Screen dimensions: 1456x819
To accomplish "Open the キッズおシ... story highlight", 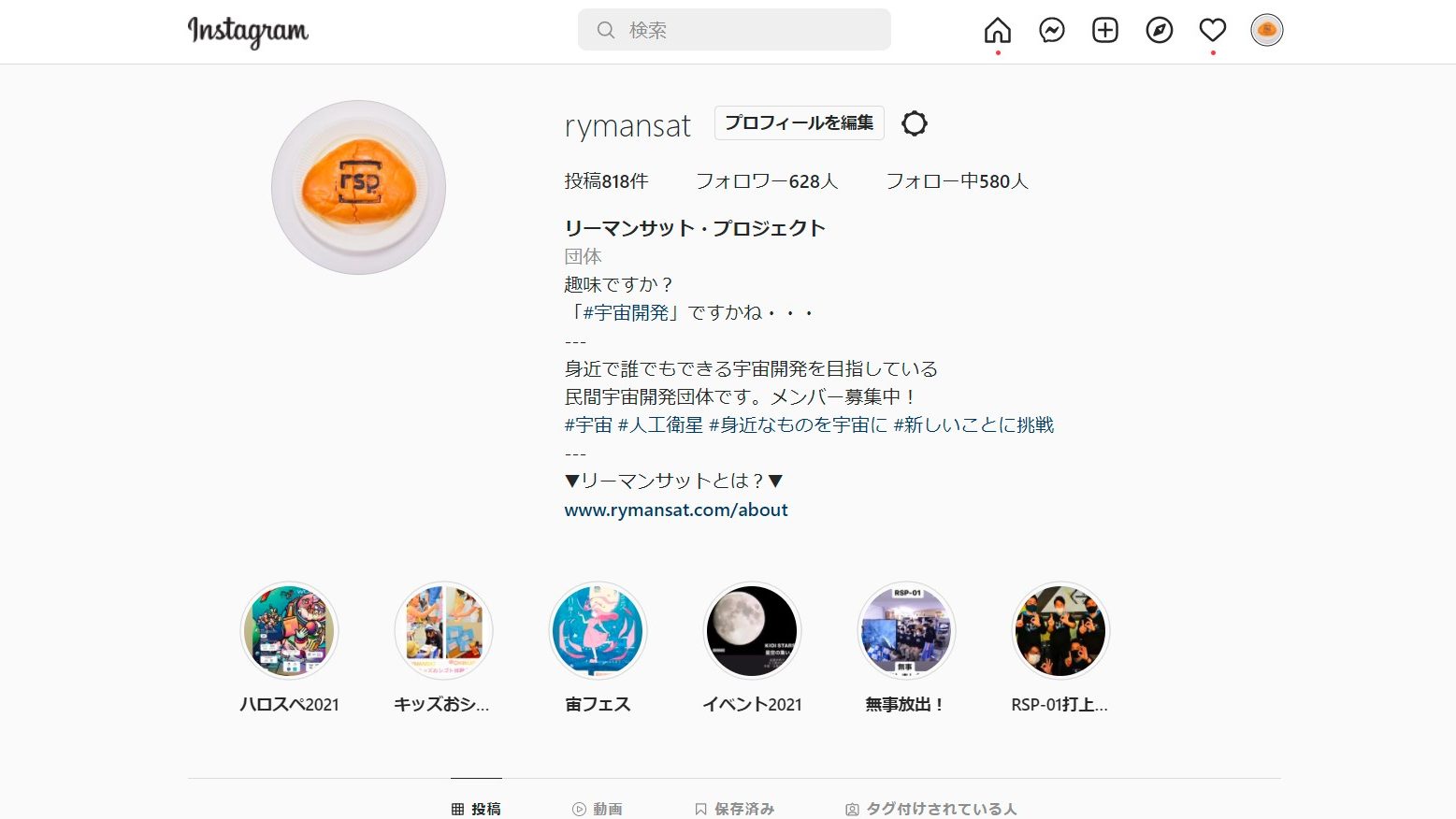I will (x=443, y=647).
